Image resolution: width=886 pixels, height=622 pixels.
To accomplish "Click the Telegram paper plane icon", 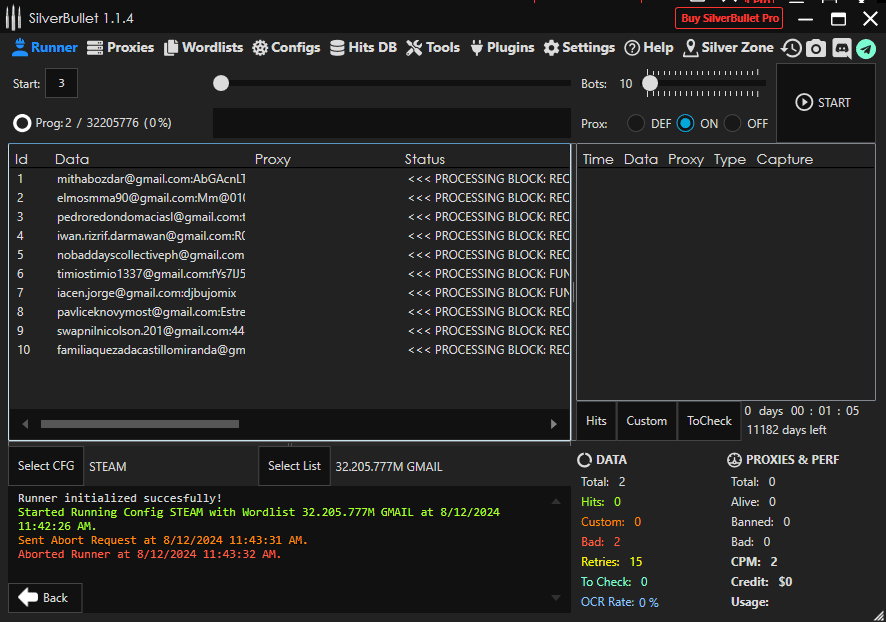I will click(866, 48).
